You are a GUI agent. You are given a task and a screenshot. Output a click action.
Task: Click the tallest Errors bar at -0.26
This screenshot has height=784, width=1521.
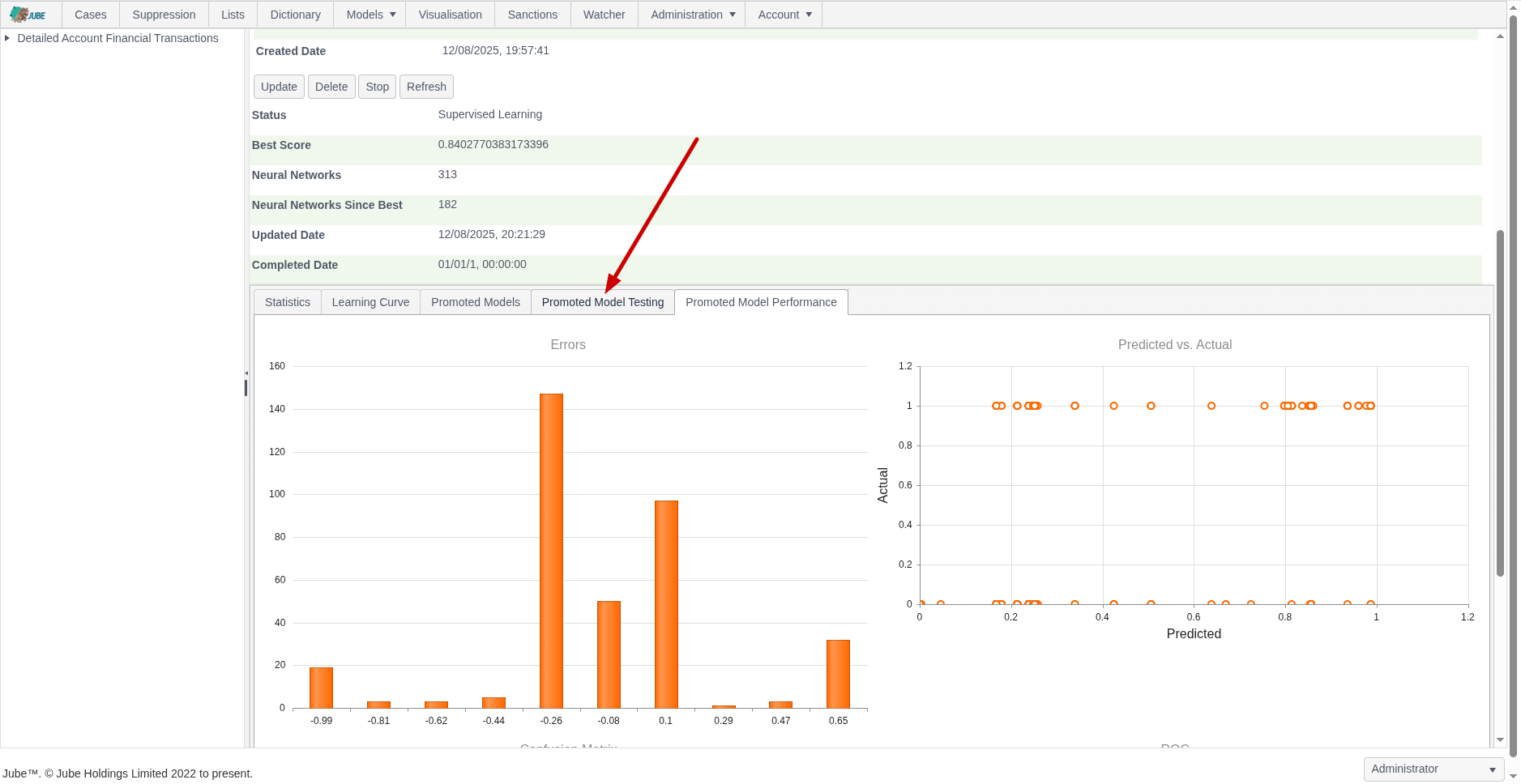tap(551, 551)
